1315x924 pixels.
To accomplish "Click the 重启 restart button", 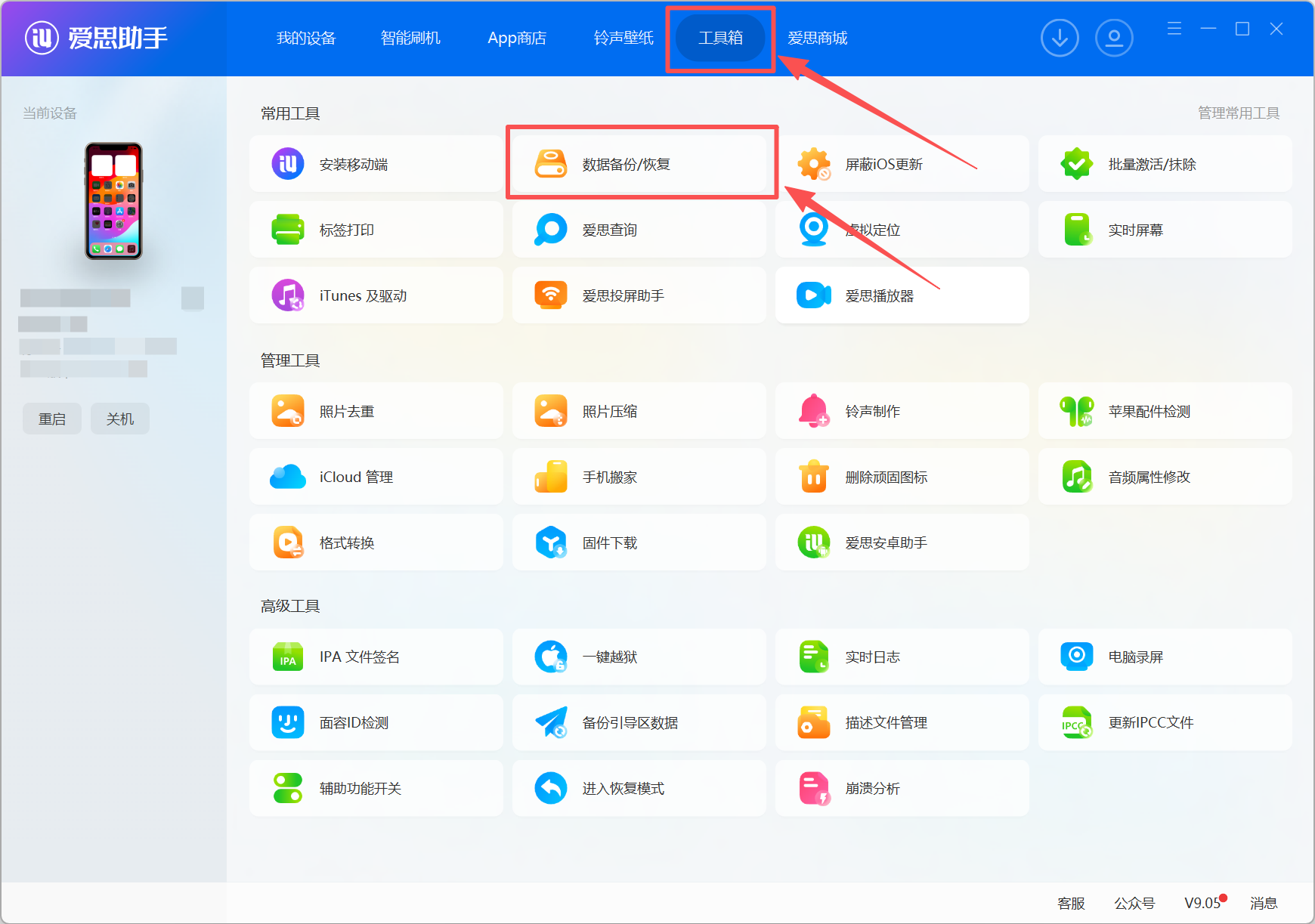I will pos(51,418).
